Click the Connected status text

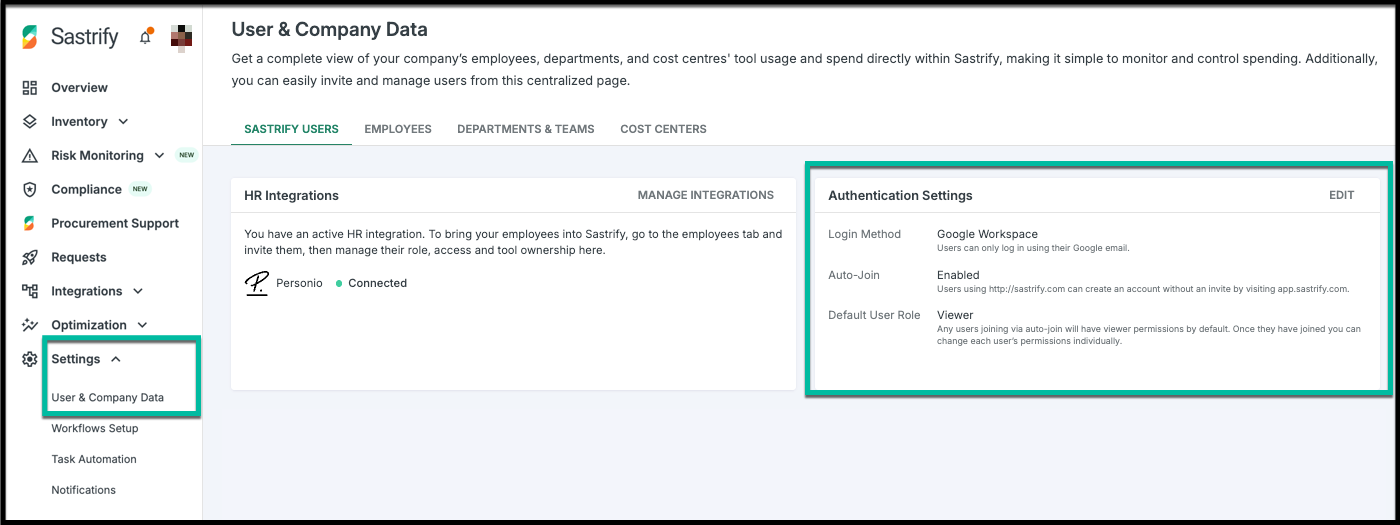377,284
